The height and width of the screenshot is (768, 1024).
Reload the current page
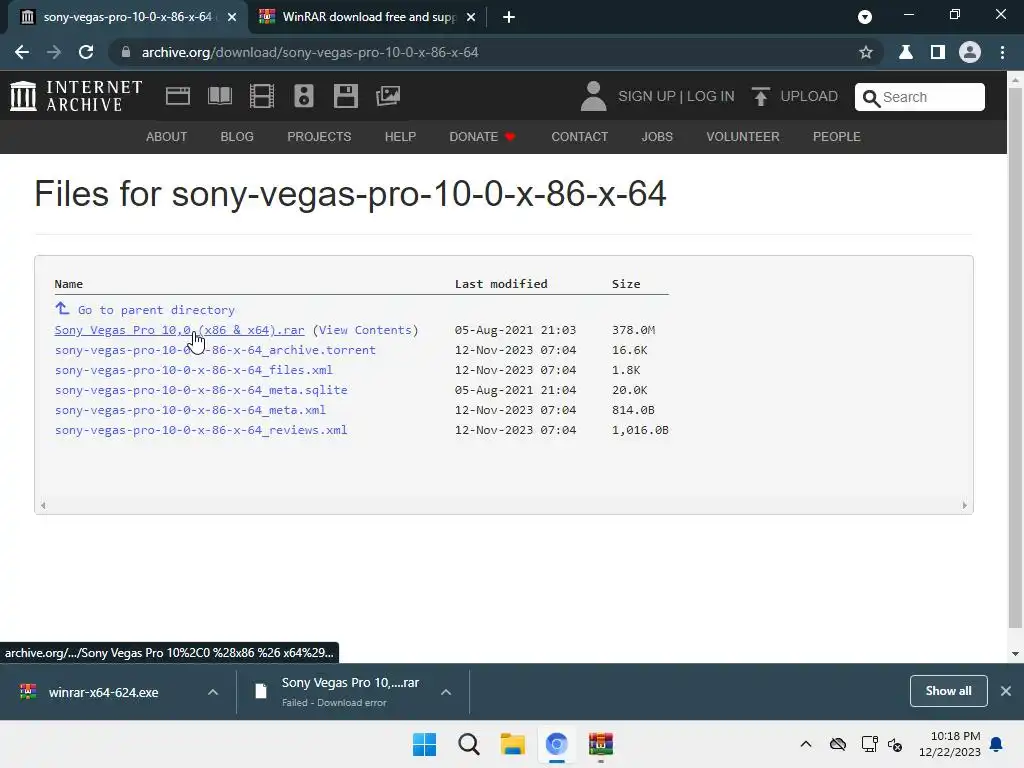(86, 52)
